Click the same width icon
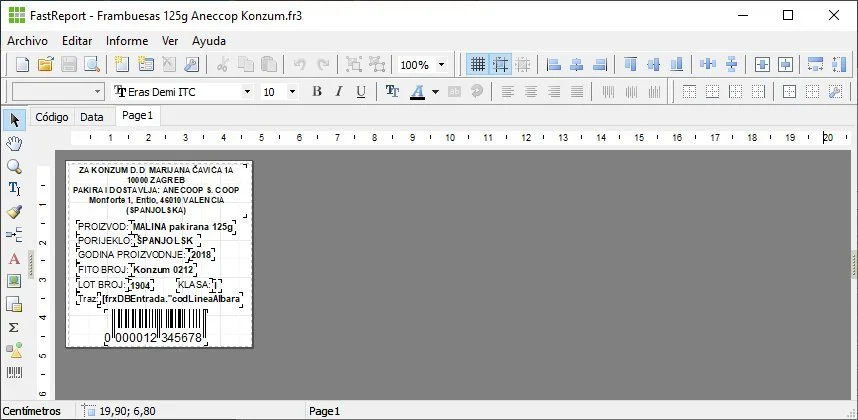Screen dimensions: 858x420 coord(815,65)
